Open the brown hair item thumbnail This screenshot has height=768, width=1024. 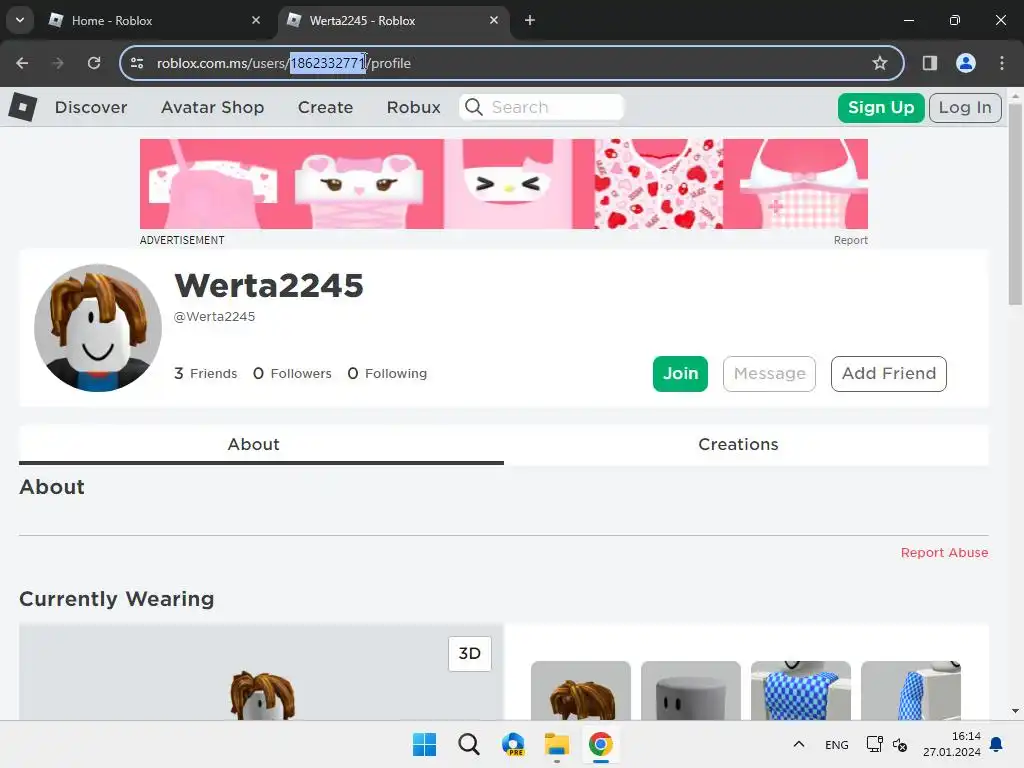pos(581,690)
